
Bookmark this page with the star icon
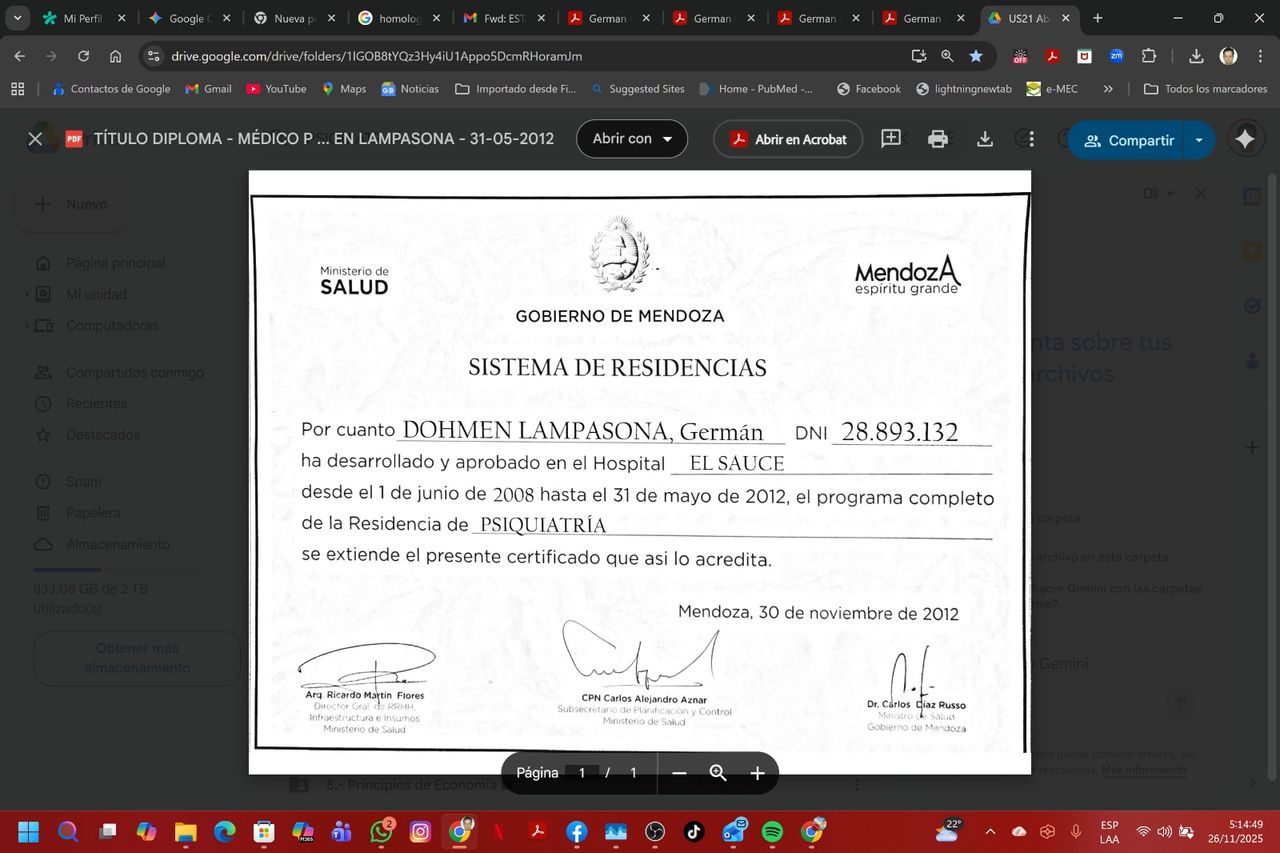(x=976, y=56)
